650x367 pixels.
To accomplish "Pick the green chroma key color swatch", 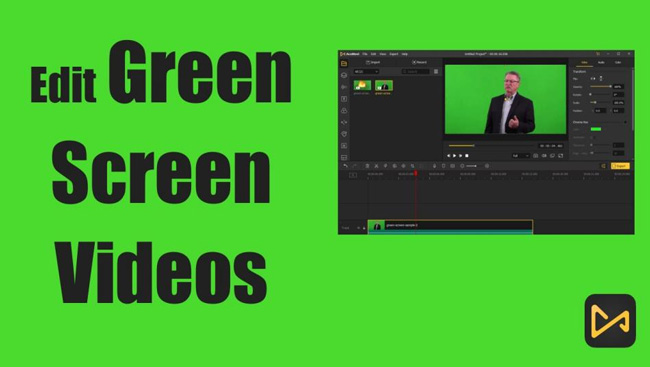I will click(x=596, y=129).
